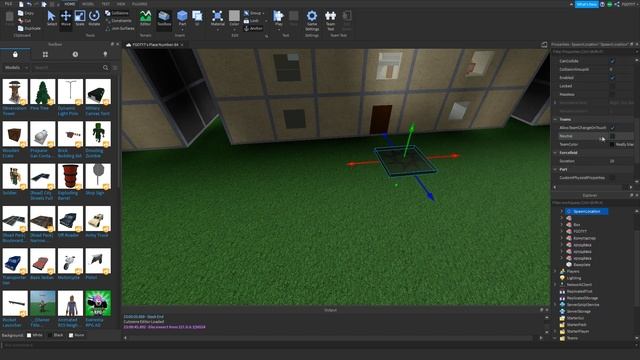The image size is (640, 360).
Task: Collapse the Part property section
Action: coord(555,169)
